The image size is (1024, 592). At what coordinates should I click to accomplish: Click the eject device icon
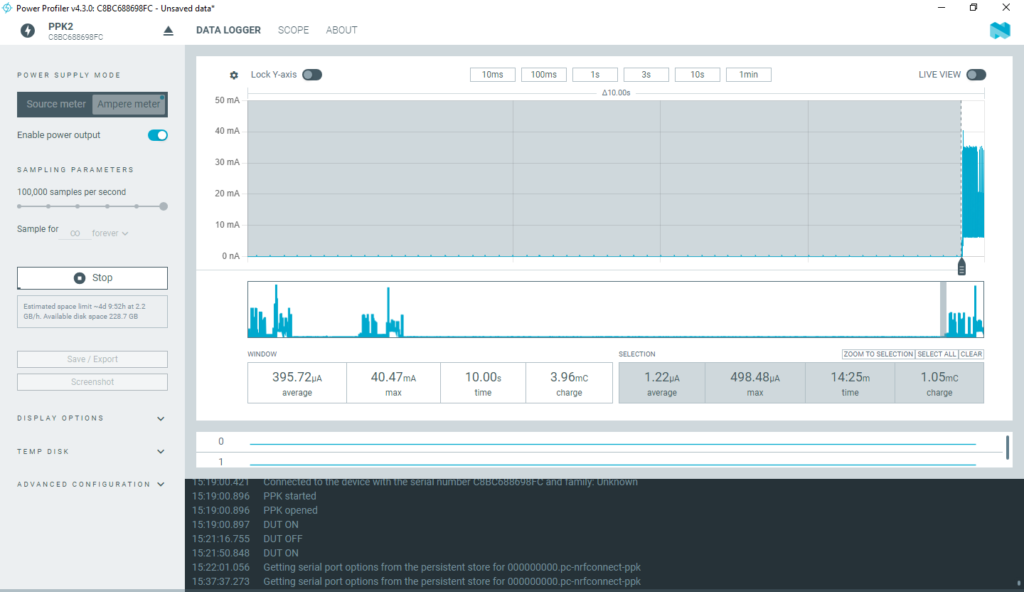[168, 30]
